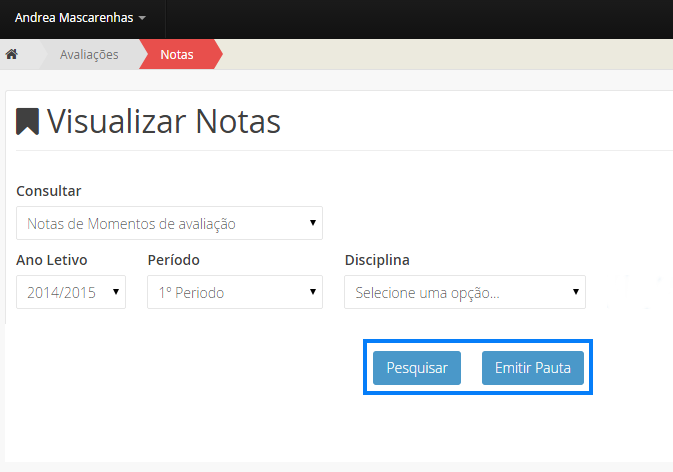
Task: Click the Disciplina dropdown arrow
Action: (x=576, y=292)
